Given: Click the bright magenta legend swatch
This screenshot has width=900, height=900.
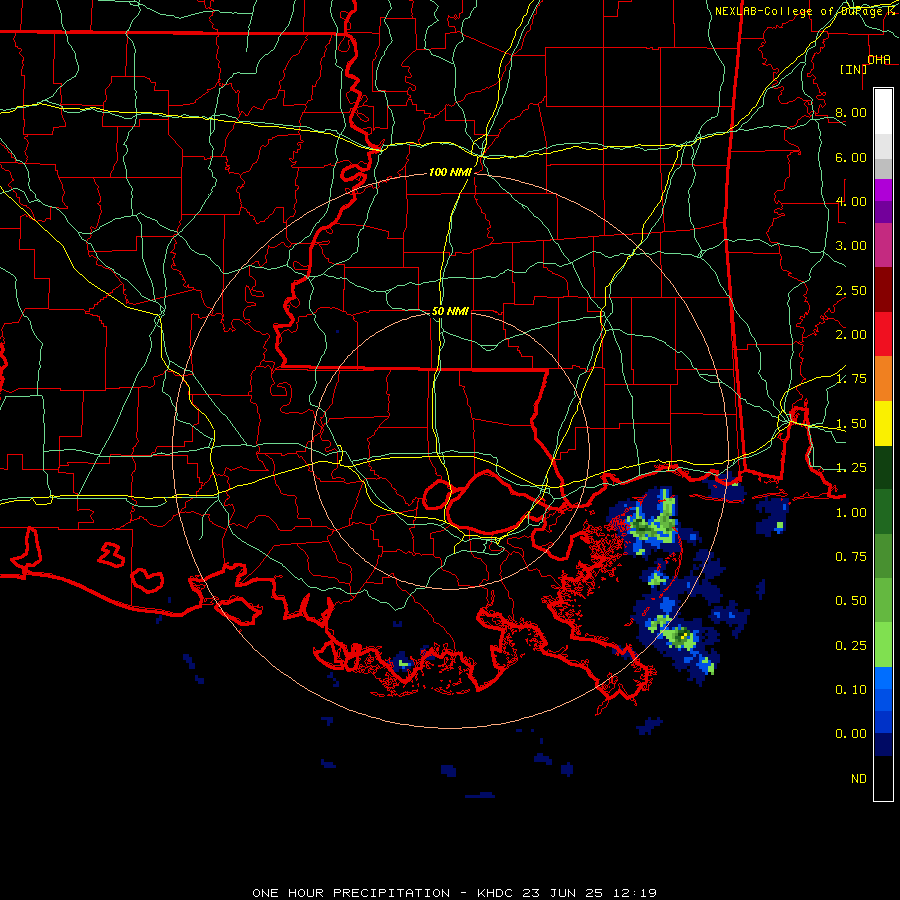Looking at the screenshot, I should click(x=883, y=190).
